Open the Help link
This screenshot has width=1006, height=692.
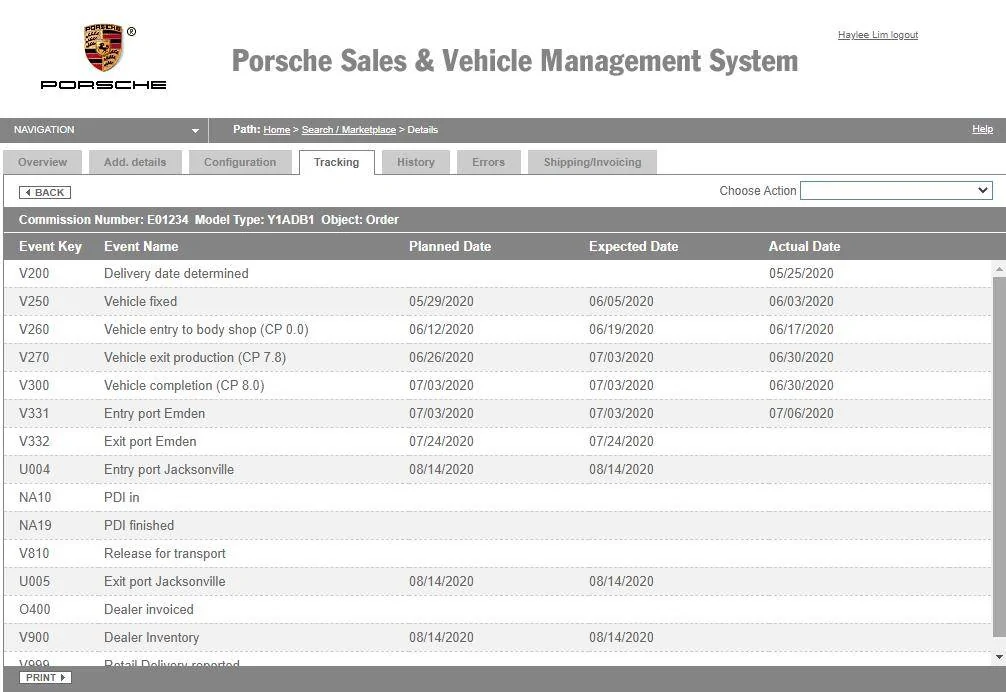[982, 129]
